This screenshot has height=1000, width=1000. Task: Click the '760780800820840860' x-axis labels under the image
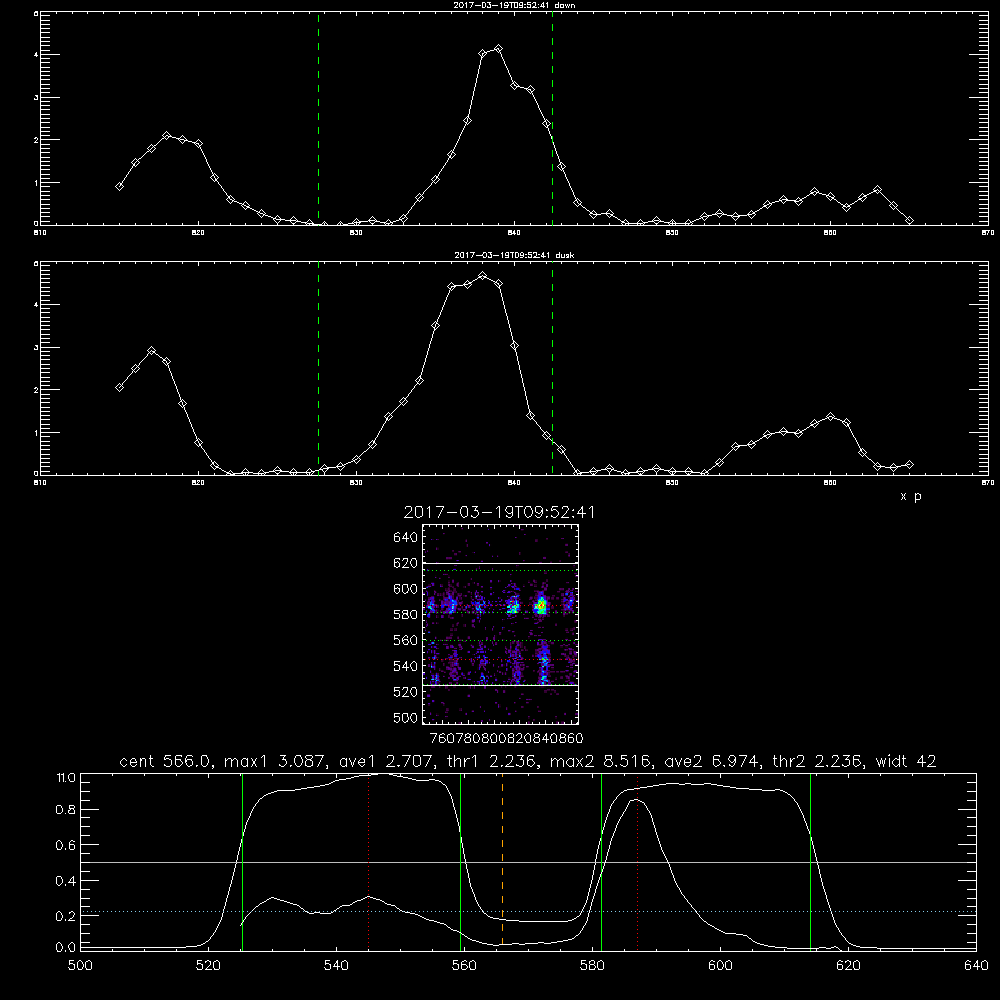point(506,739)
